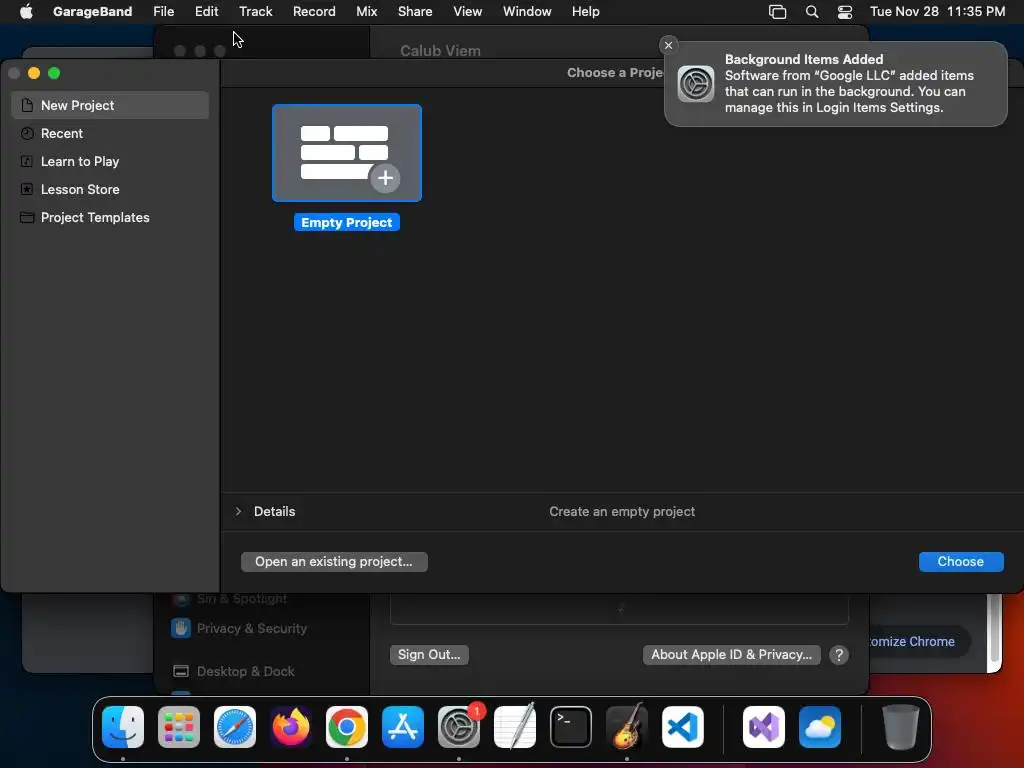Select New Project in the sidebar
Viewport: 1024px width, 768px height.
(x=110, y=105)
